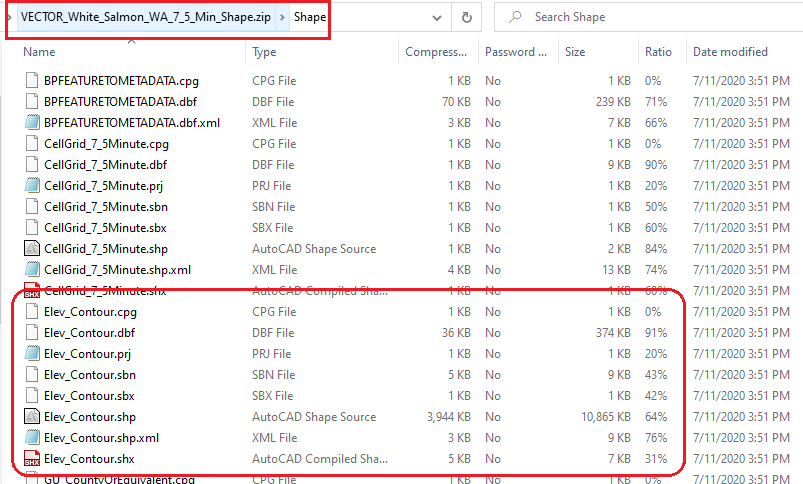Click the red SHX icon of Elev_Contour.shx
Screen dimensions: 803x484
[x=32, y=458]
